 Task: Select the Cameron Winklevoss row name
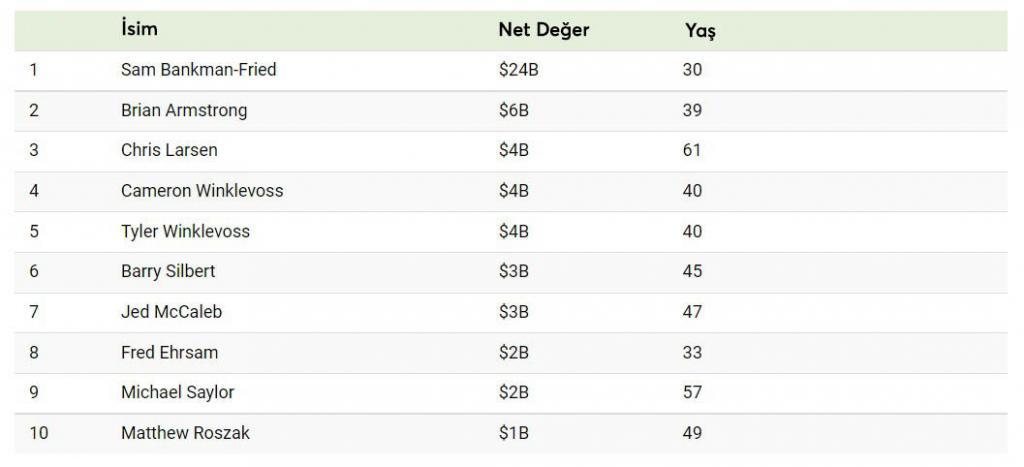[202, 191]
